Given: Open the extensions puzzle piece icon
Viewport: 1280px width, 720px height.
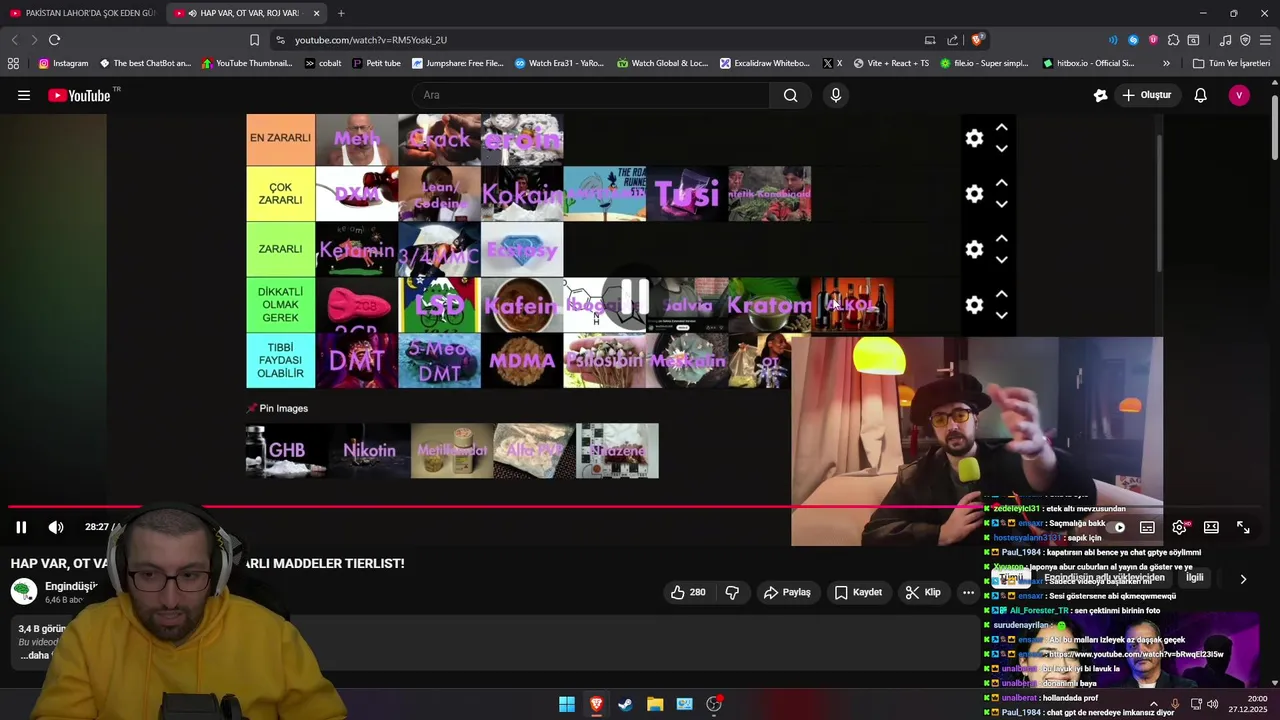Looking at the screenshot, I should pos(1173,40).
